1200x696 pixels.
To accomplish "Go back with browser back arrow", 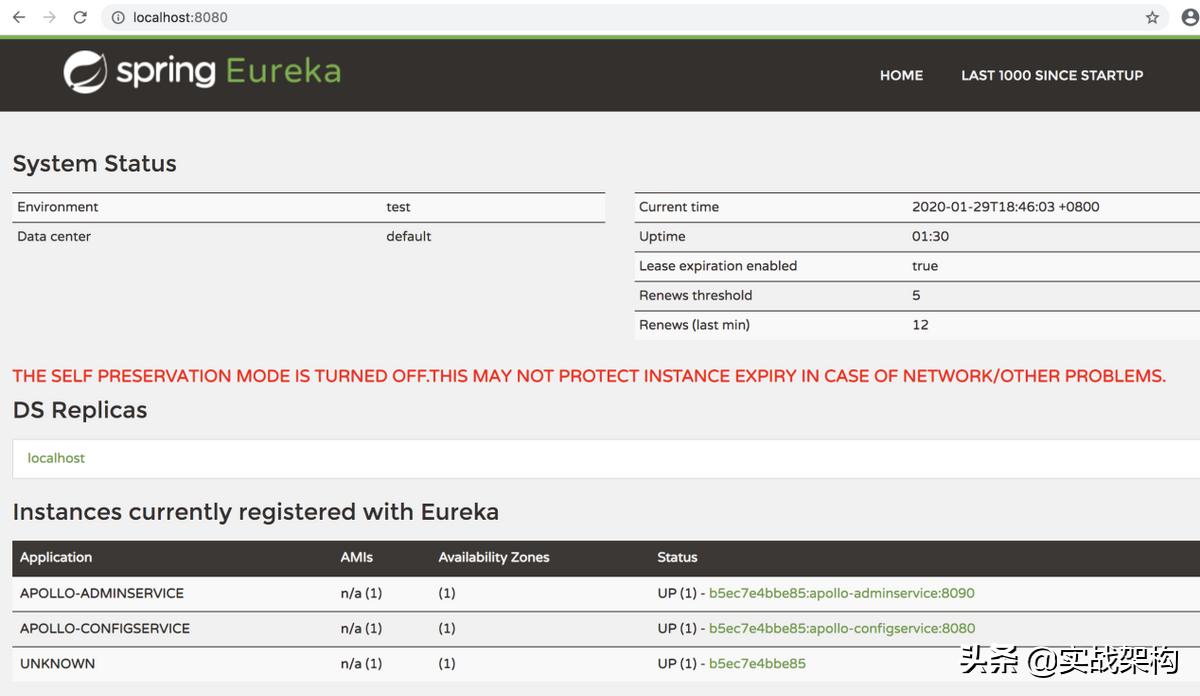I will point(18,17).
